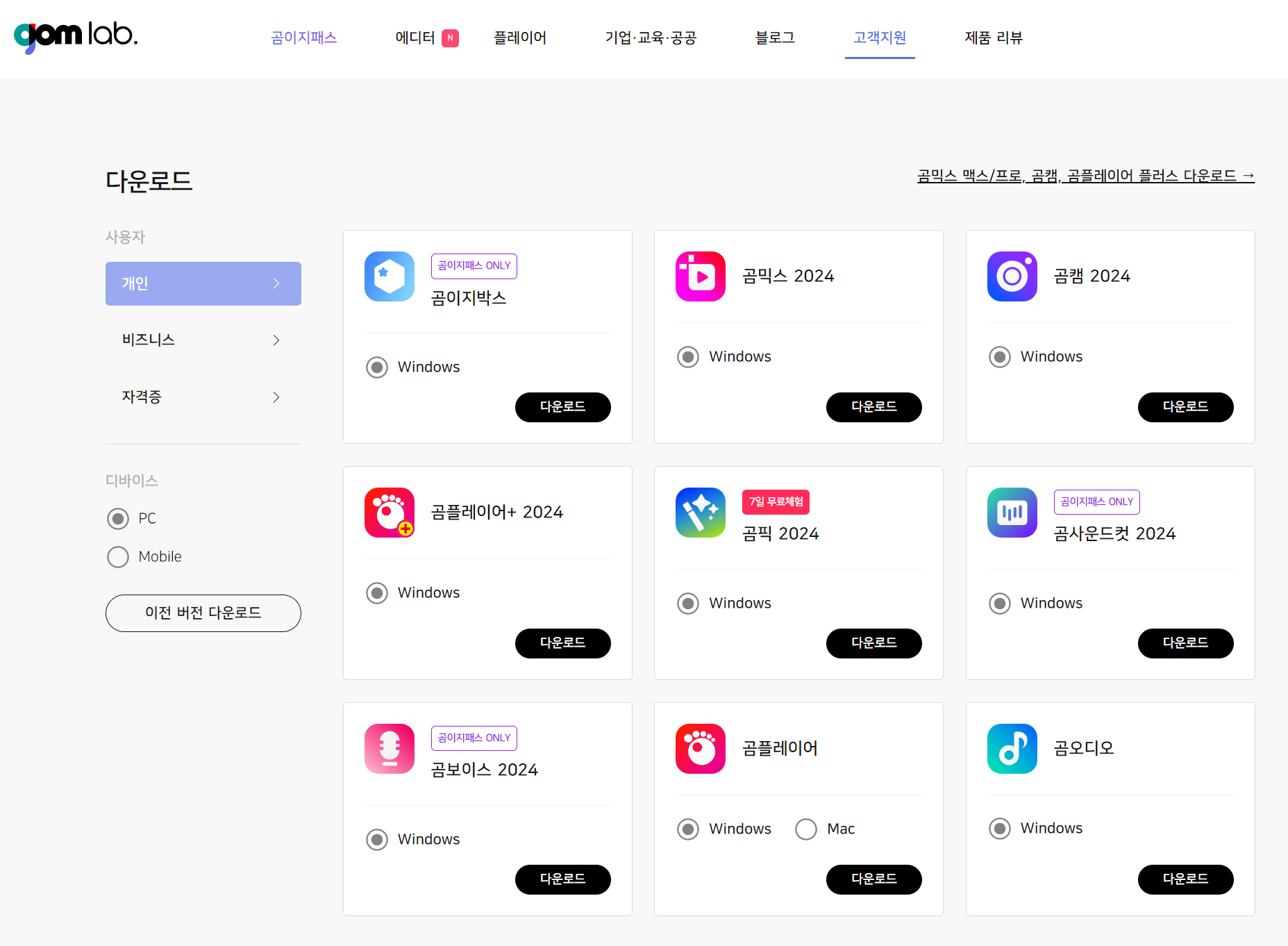Click the 곰이지박스 app icon
1288x946 pixels.
390,276
